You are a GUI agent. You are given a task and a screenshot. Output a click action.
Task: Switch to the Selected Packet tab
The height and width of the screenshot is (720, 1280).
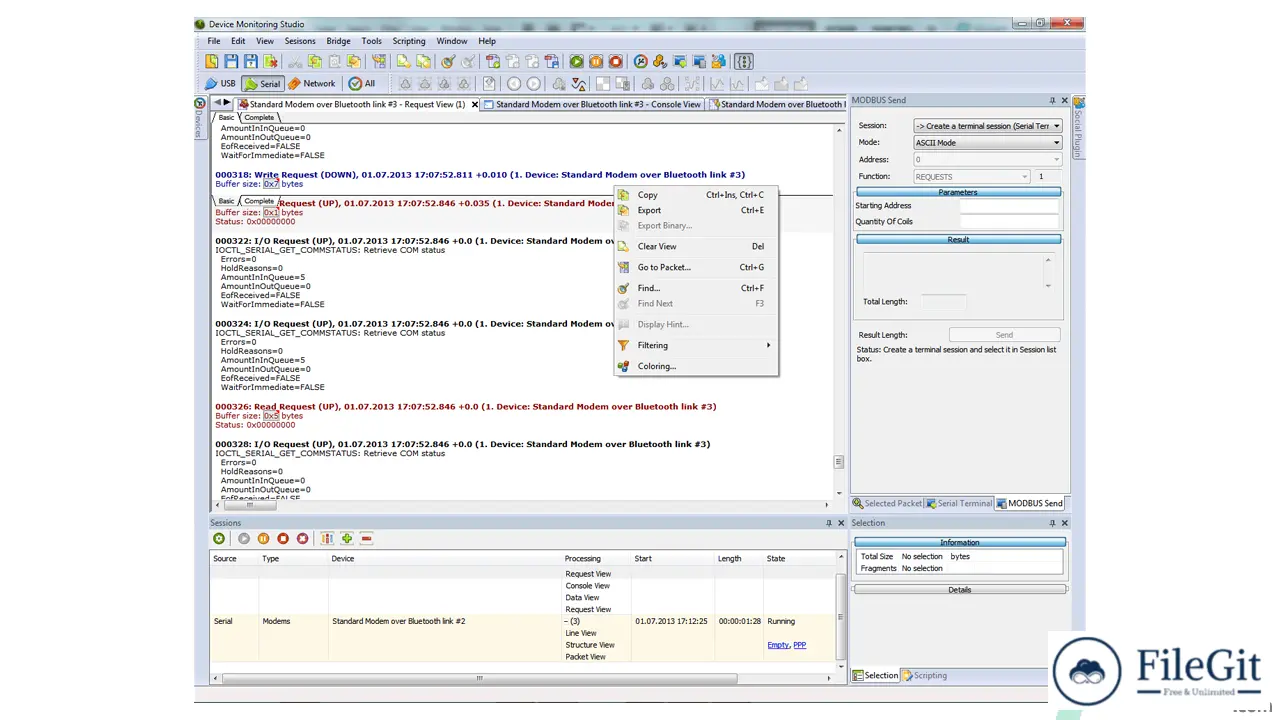click(887, 503)
